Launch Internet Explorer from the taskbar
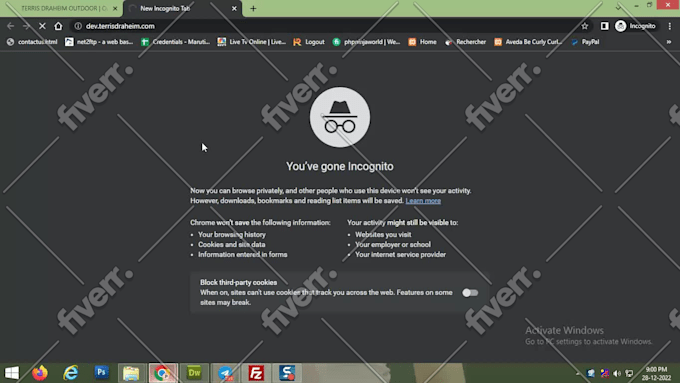Image resolution: width=680 pixels, height=383 pixels. (71, 373)
